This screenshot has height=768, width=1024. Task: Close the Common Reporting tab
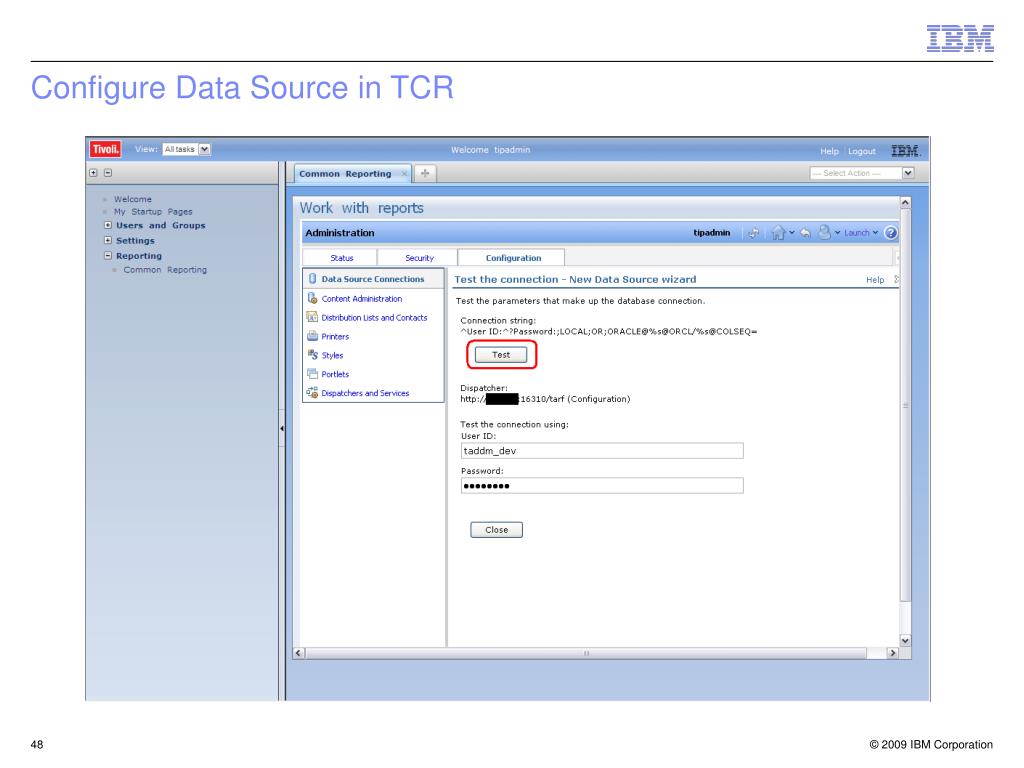point(404,173)
